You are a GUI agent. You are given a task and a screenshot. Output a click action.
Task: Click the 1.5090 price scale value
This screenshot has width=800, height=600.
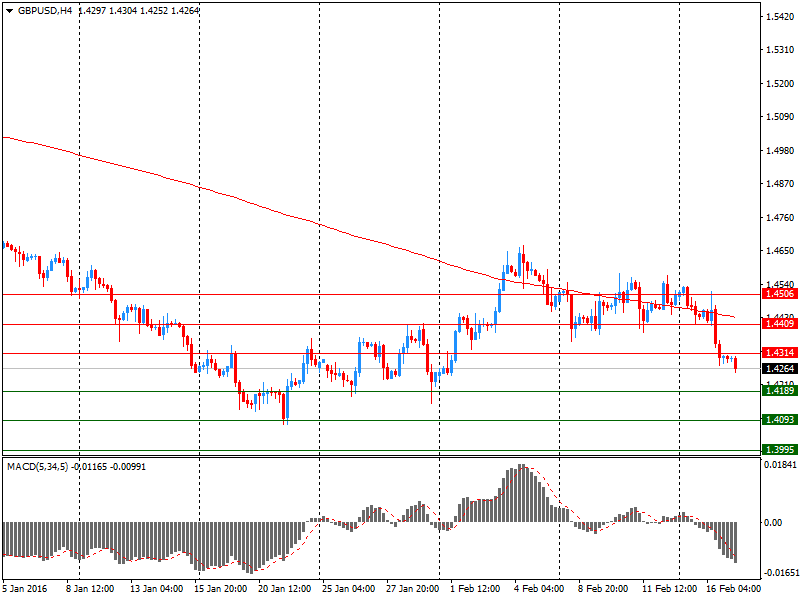pyautogui.click(x=780, y=117)
